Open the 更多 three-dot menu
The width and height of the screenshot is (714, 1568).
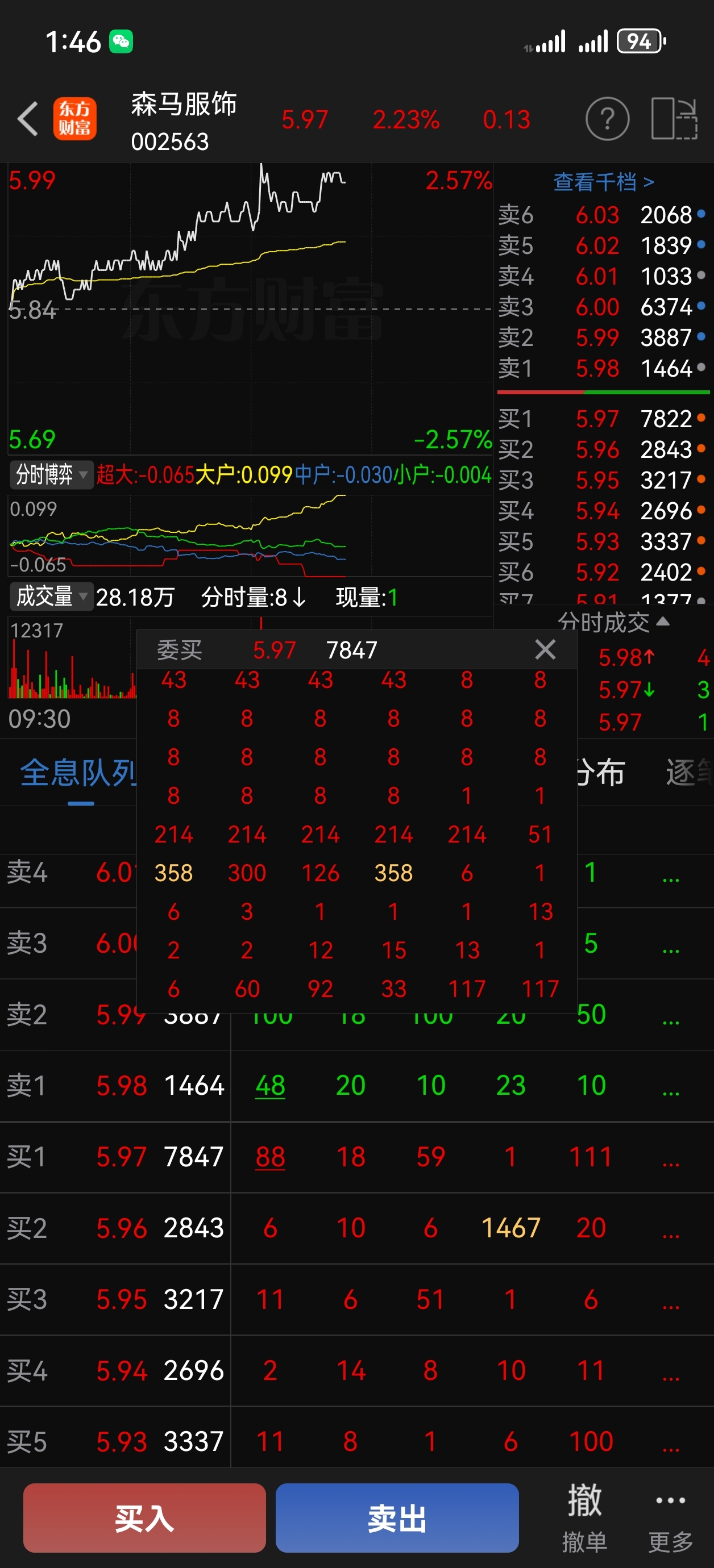[671, 1517]
